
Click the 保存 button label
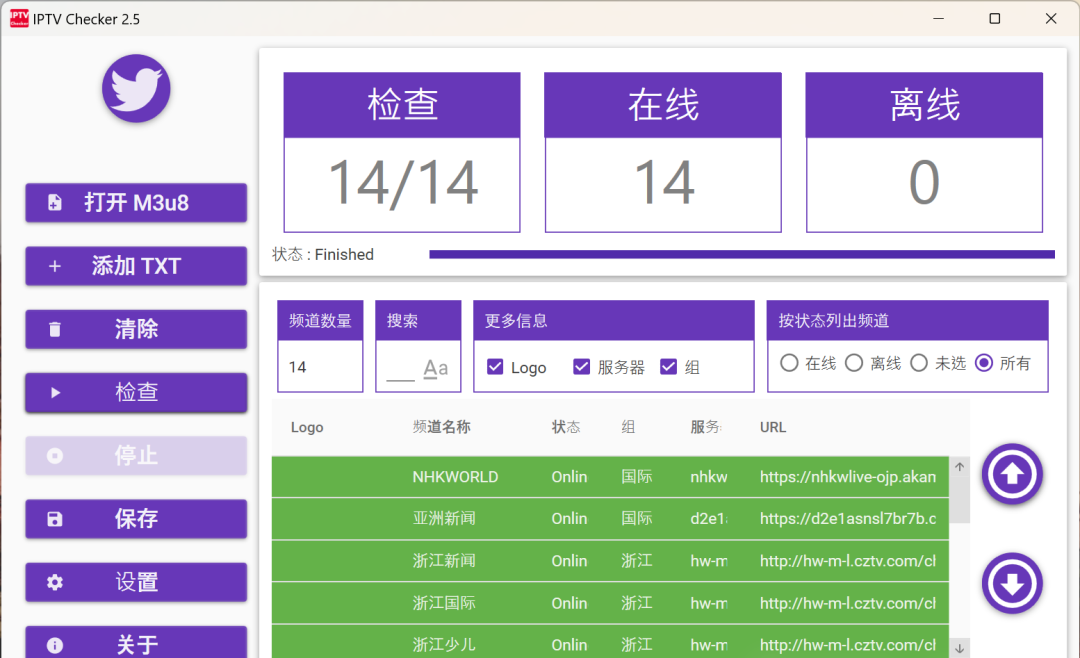136,519
